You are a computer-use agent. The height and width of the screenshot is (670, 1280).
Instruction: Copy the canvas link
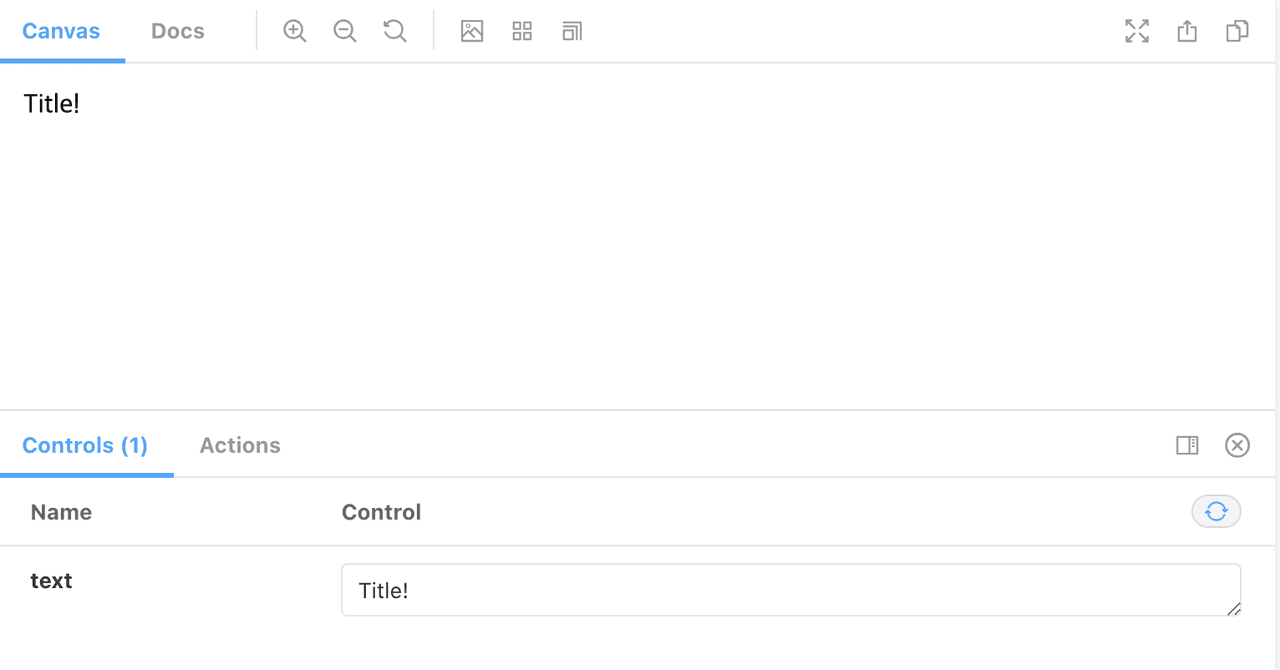[x=1237, y=31]
